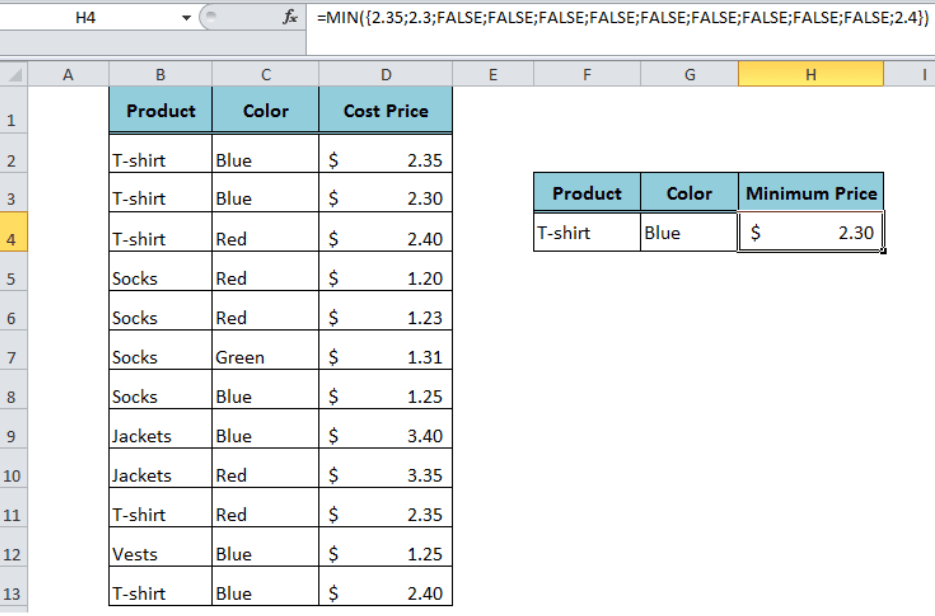Select row 12 header

pyautogui.click(x=13, y=547)
